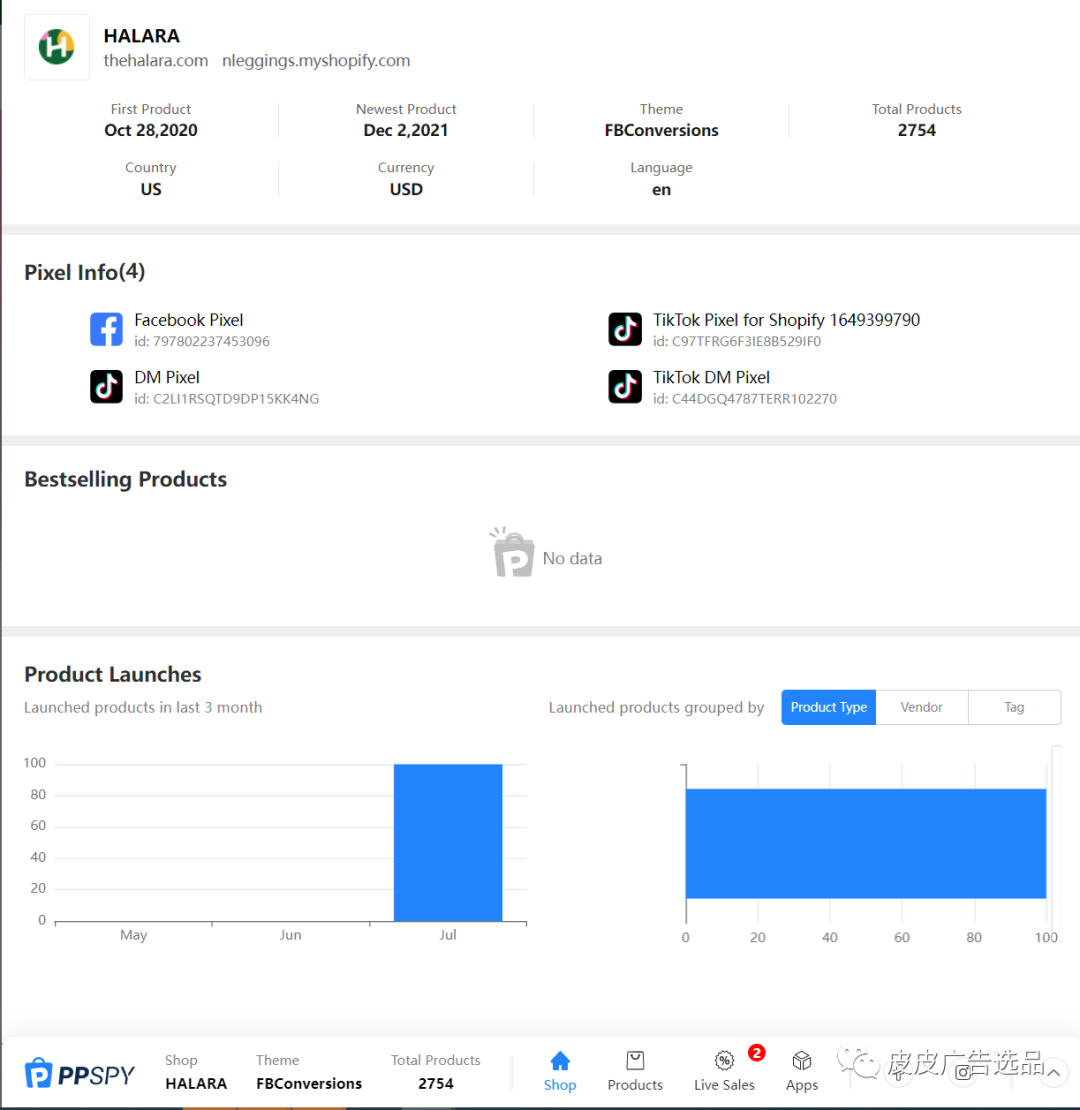The image size is (1080, 1110).
Task: Click the No data placeholder icon
Action: (x=513, y=553)
